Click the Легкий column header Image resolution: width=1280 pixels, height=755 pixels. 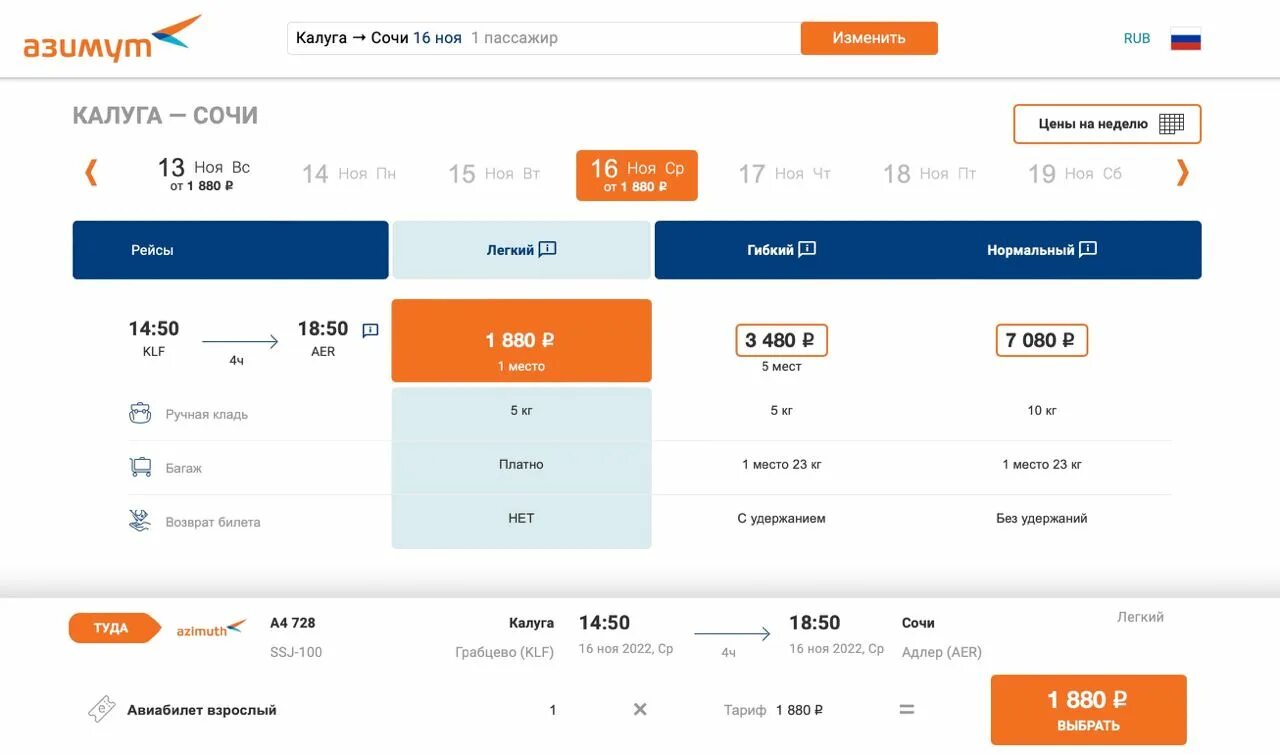pos(521,250)
